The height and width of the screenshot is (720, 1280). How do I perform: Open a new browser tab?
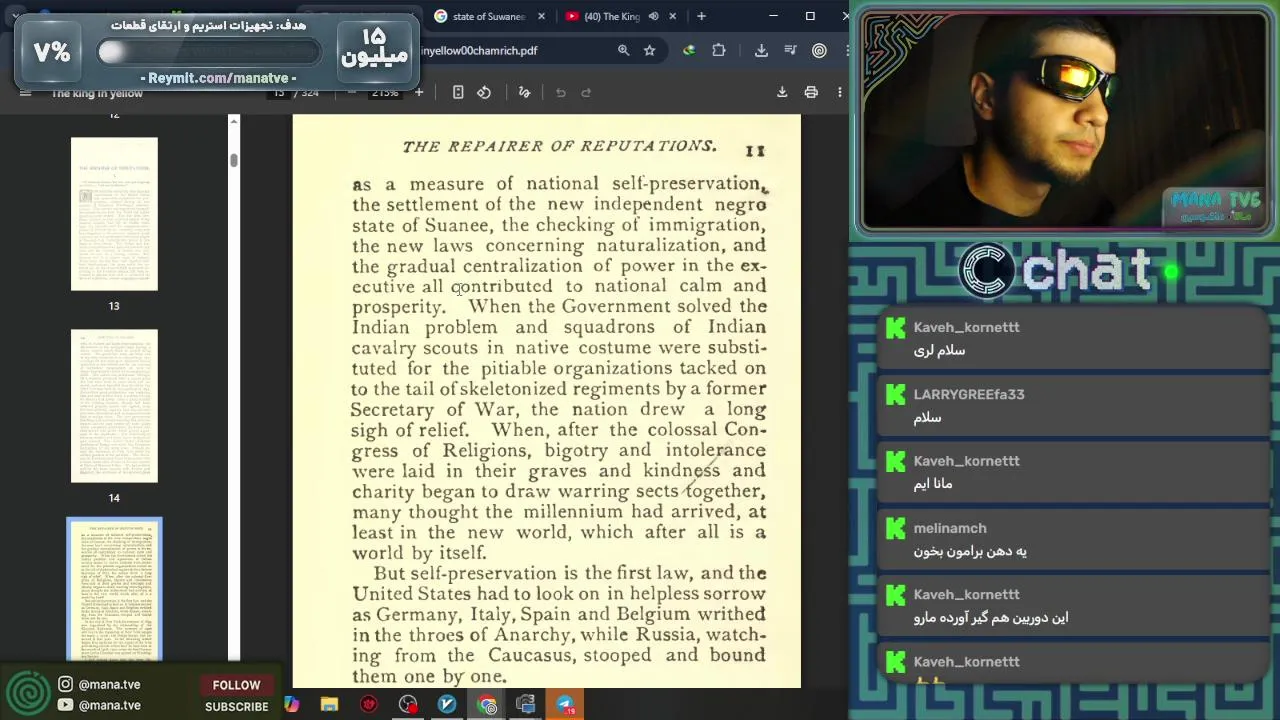701,16
